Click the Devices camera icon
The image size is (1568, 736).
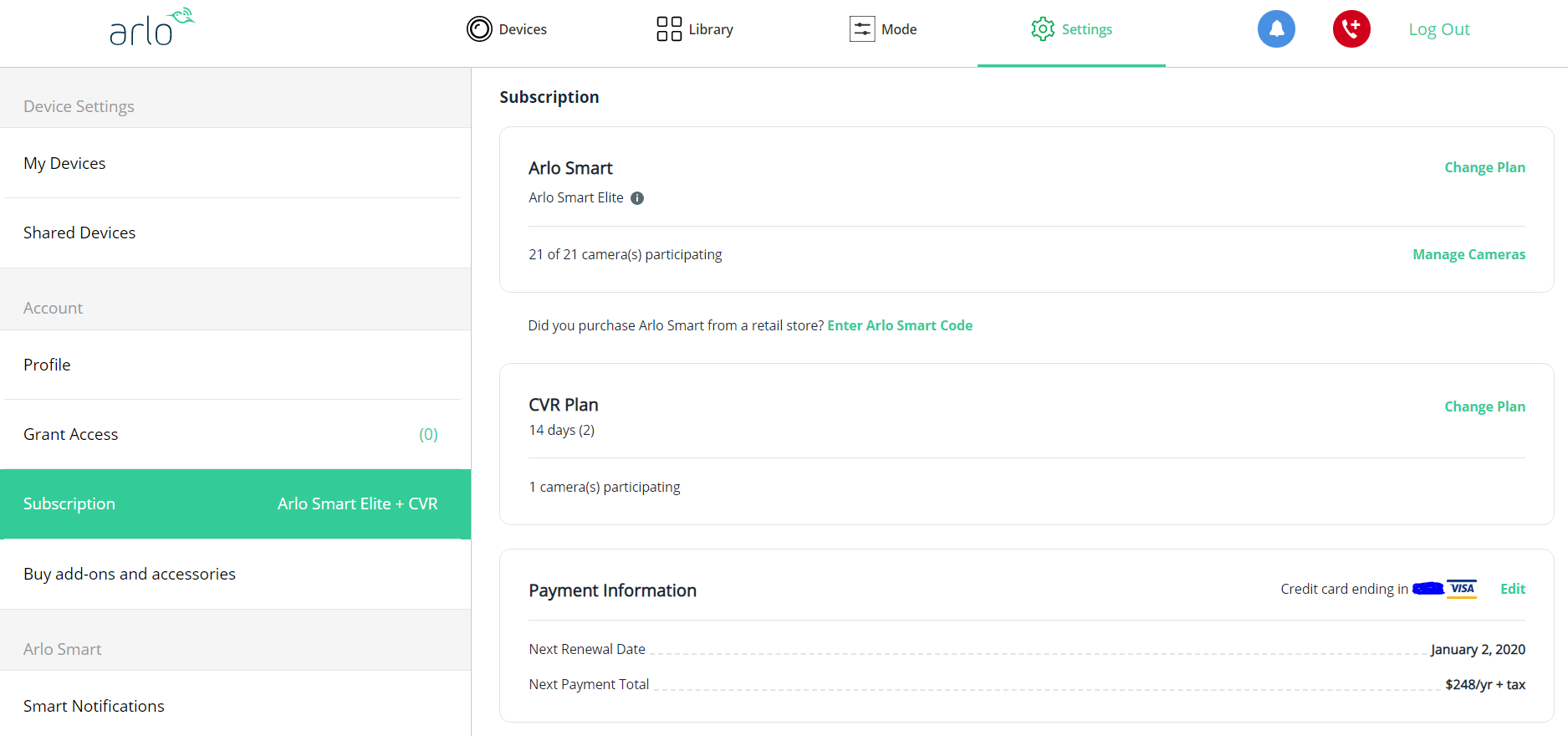479,29
